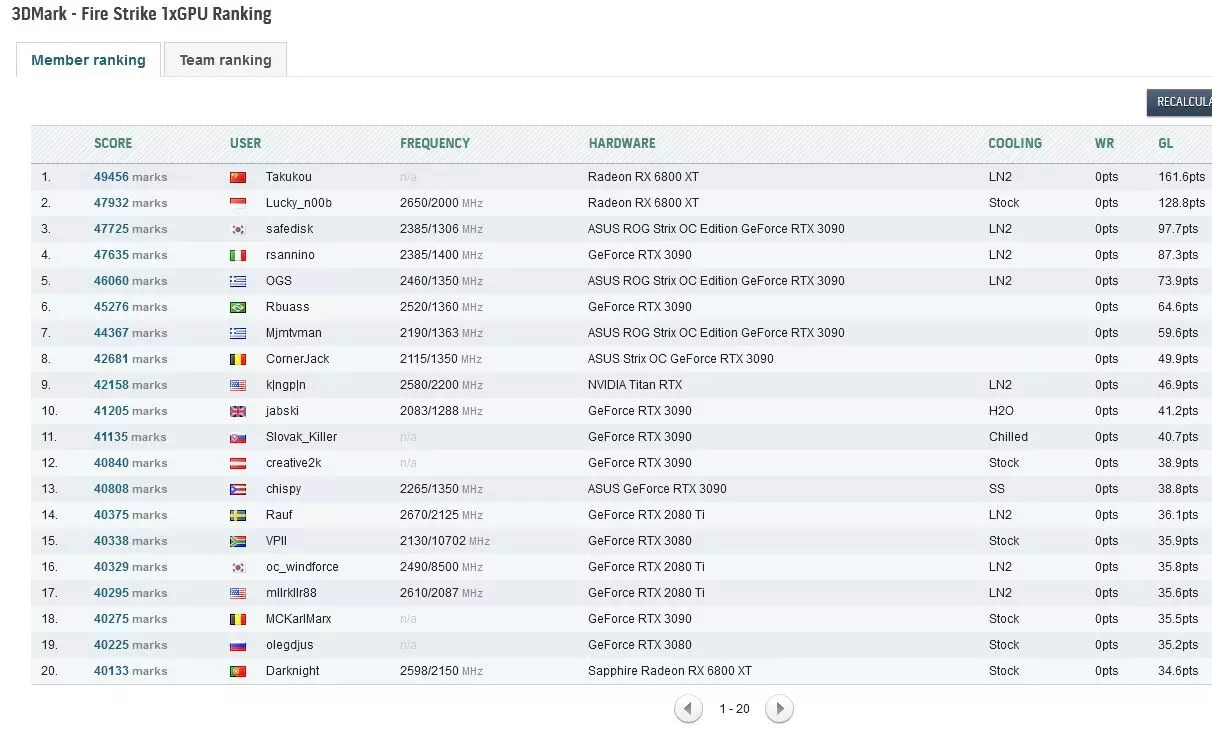Click the South Korea flag next to safedisk

coord(237,229)
